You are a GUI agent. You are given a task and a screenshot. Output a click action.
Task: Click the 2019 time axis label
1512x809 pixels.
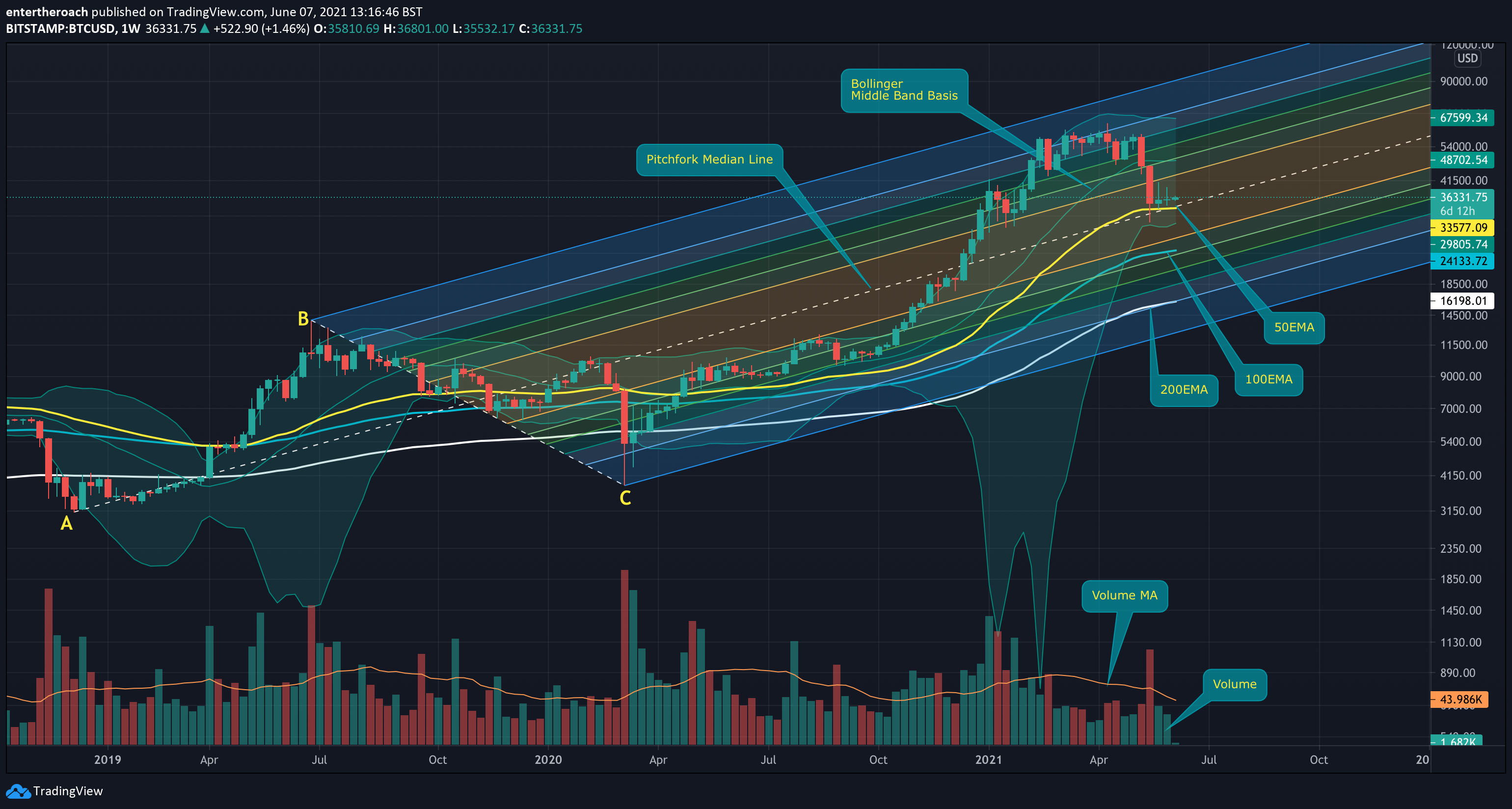point(108,760)
